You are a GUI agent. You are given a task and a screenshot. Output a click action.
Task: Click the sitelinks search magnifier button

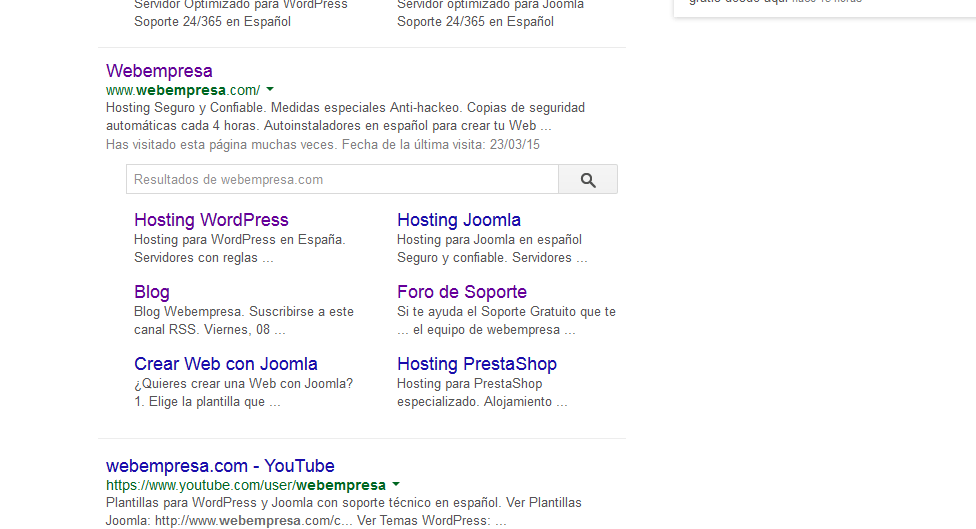[588, 179]
